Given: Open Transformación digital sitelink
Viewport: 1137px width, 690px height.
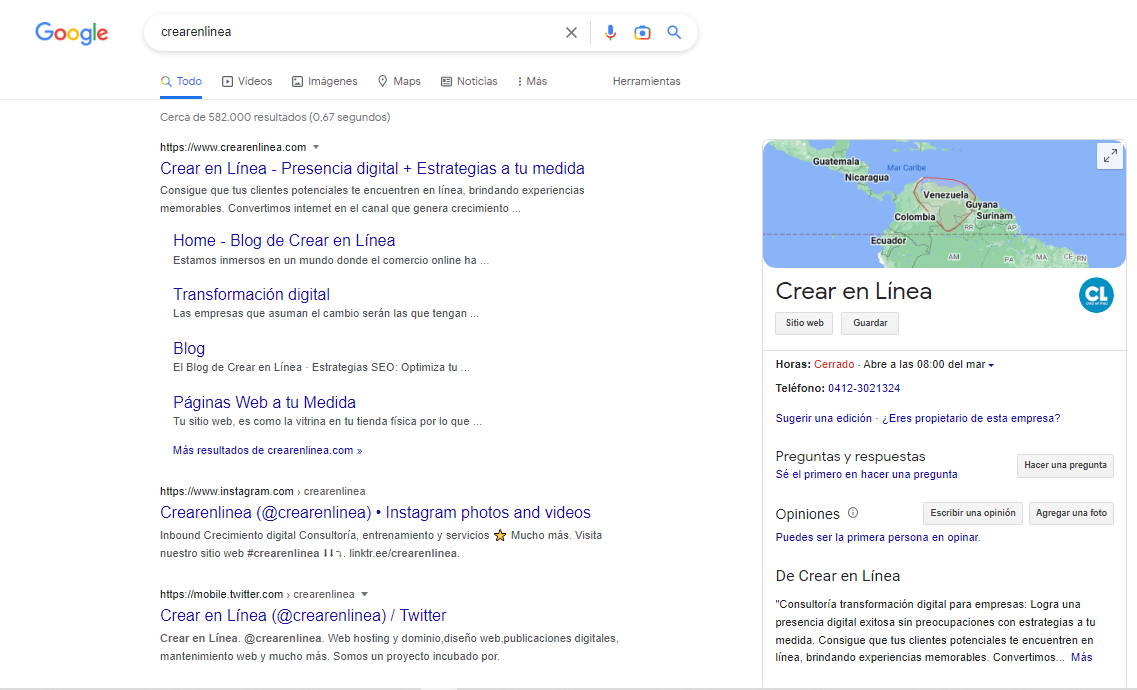Looking at the screenshot, I should 251,294.
